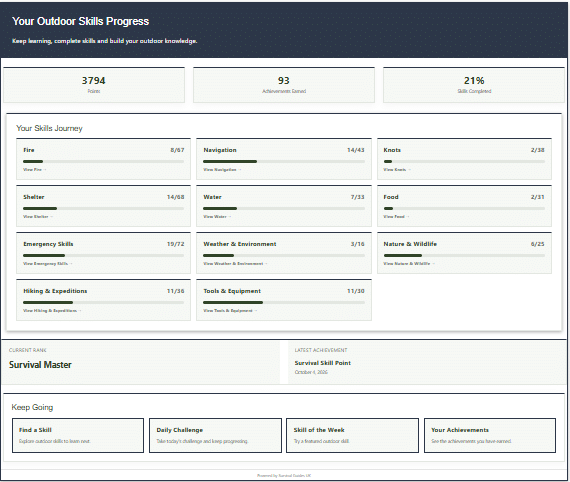The height and width of the screenshot is (482, 570).
Task: Select the Skill of the Week card
Action: tap(352, 435)
